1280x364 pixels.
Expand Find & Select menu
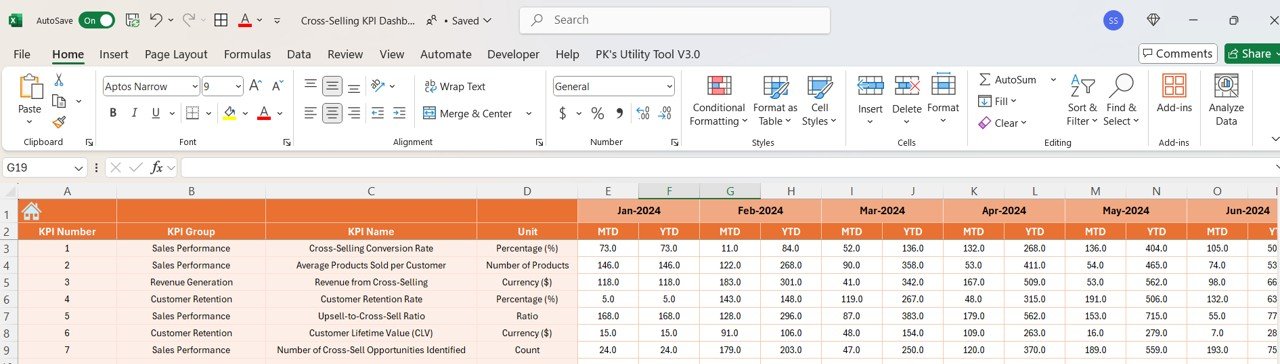(x=1120, y=100)
